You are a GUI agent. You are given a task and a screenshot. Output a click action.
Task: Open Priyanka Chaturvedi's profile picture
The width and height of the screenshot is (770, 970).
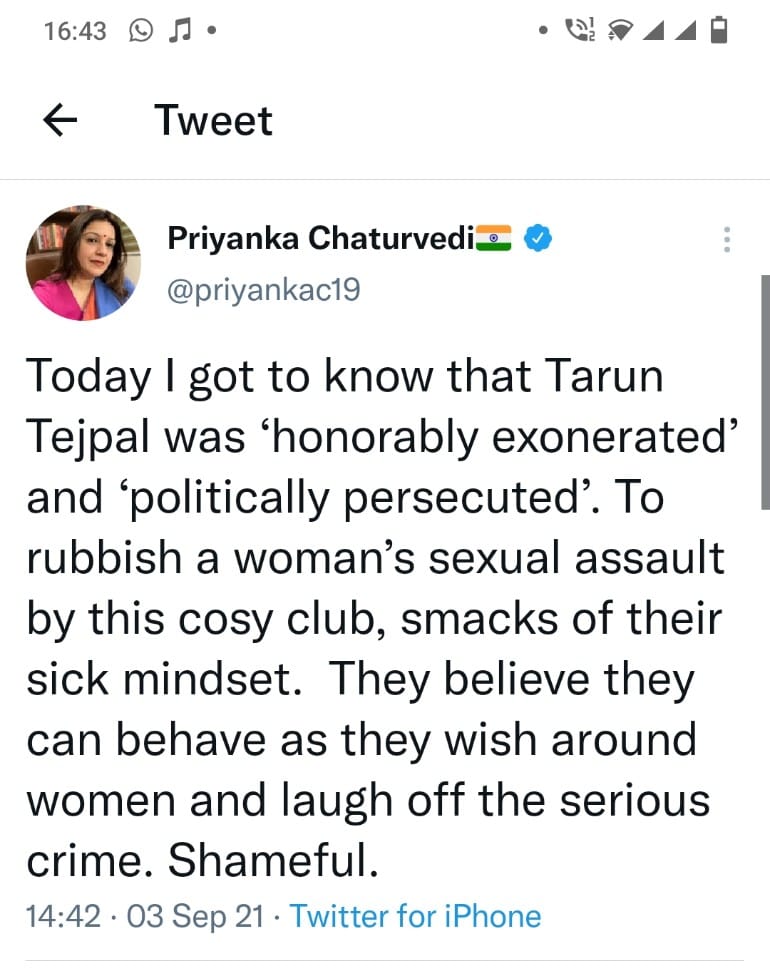[83, 263]
